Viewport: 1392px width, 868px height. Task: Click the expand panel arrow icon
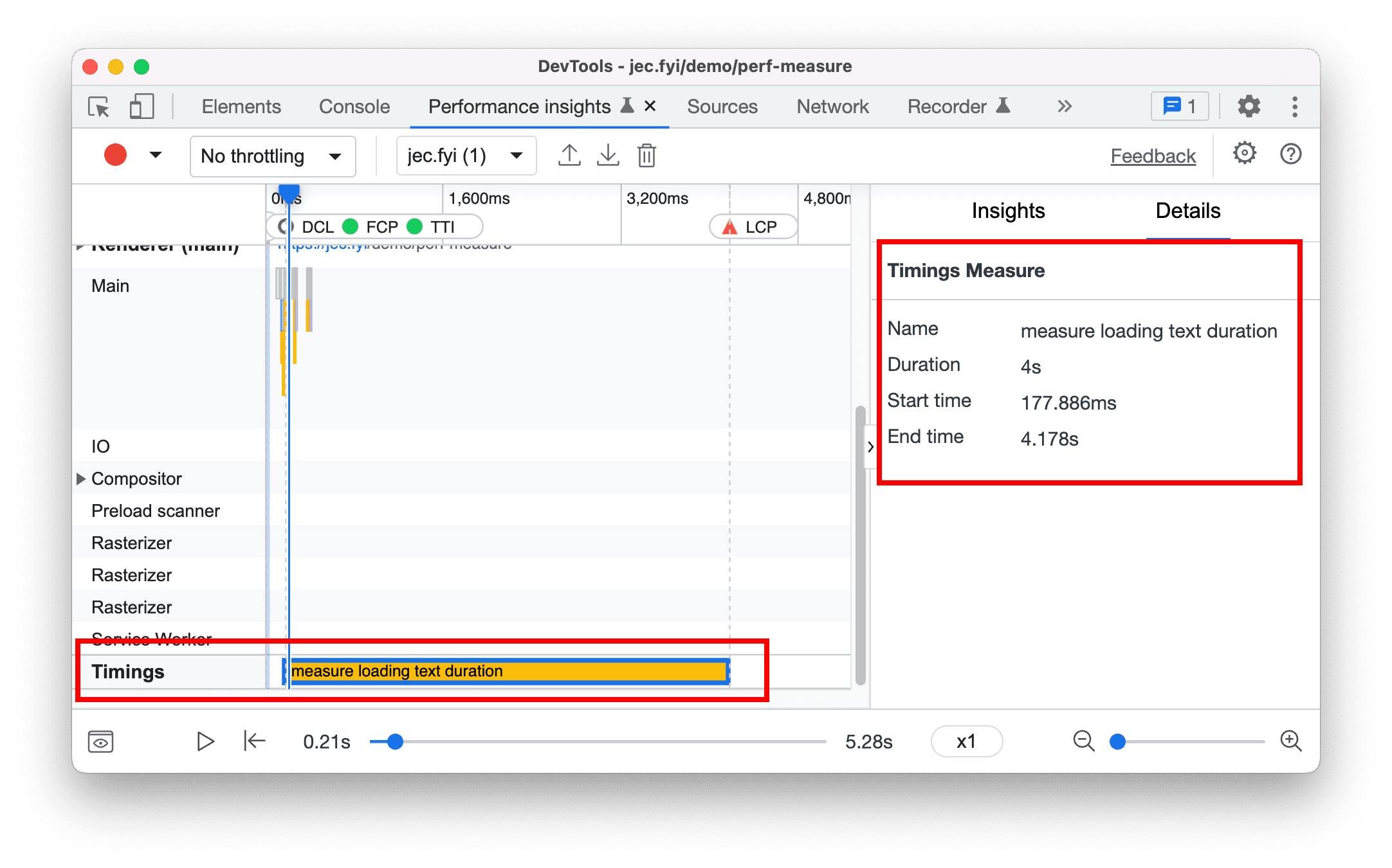[869, 446]
